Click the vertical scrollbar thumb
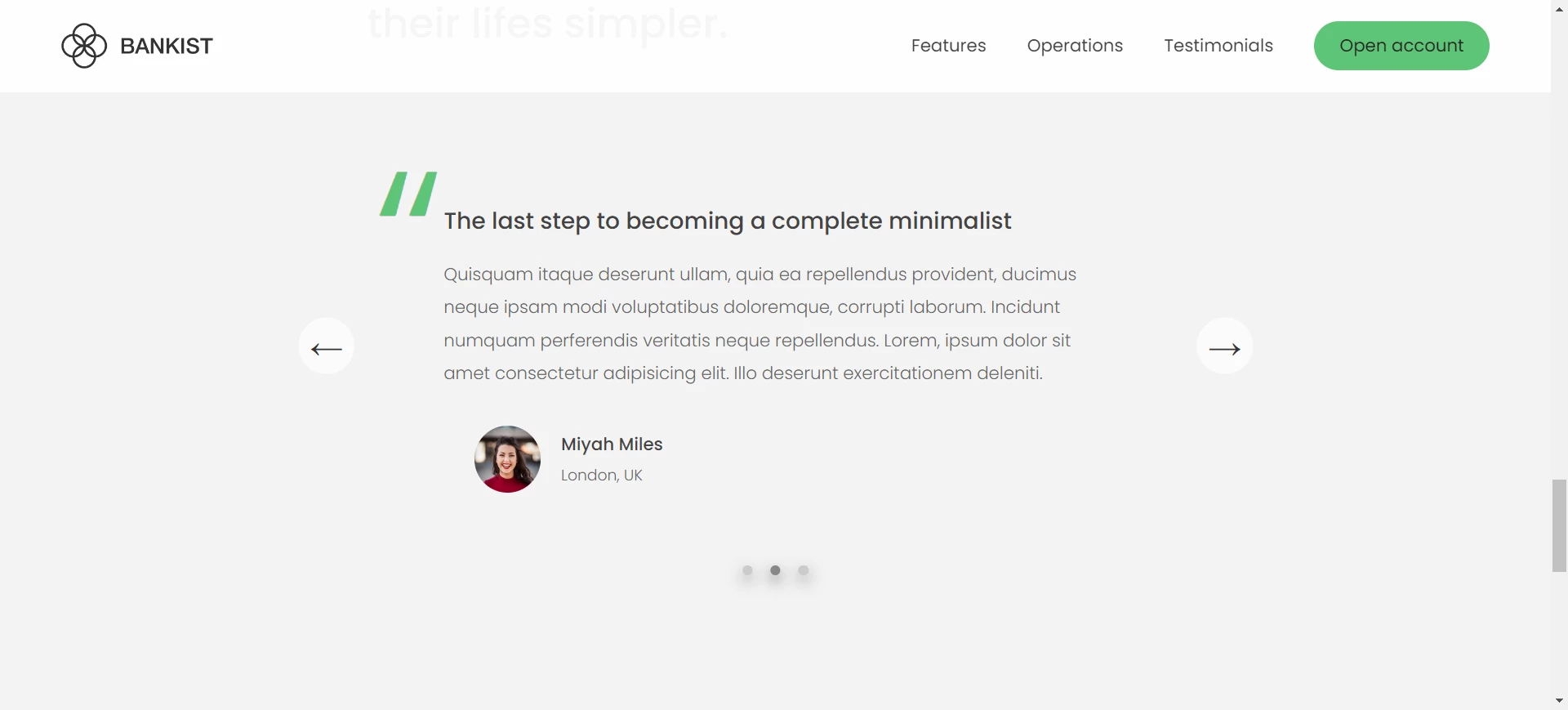This screenshot has height=710, width=1568. click(1559, 525)
